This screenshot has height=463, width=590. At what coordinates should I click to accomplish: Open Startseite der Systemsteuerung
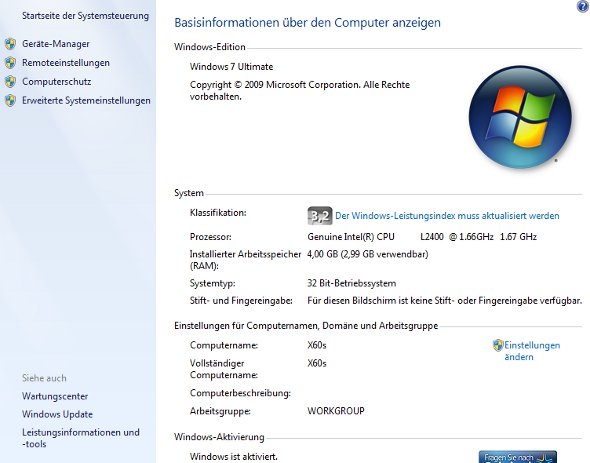click(x=85, y=16)
